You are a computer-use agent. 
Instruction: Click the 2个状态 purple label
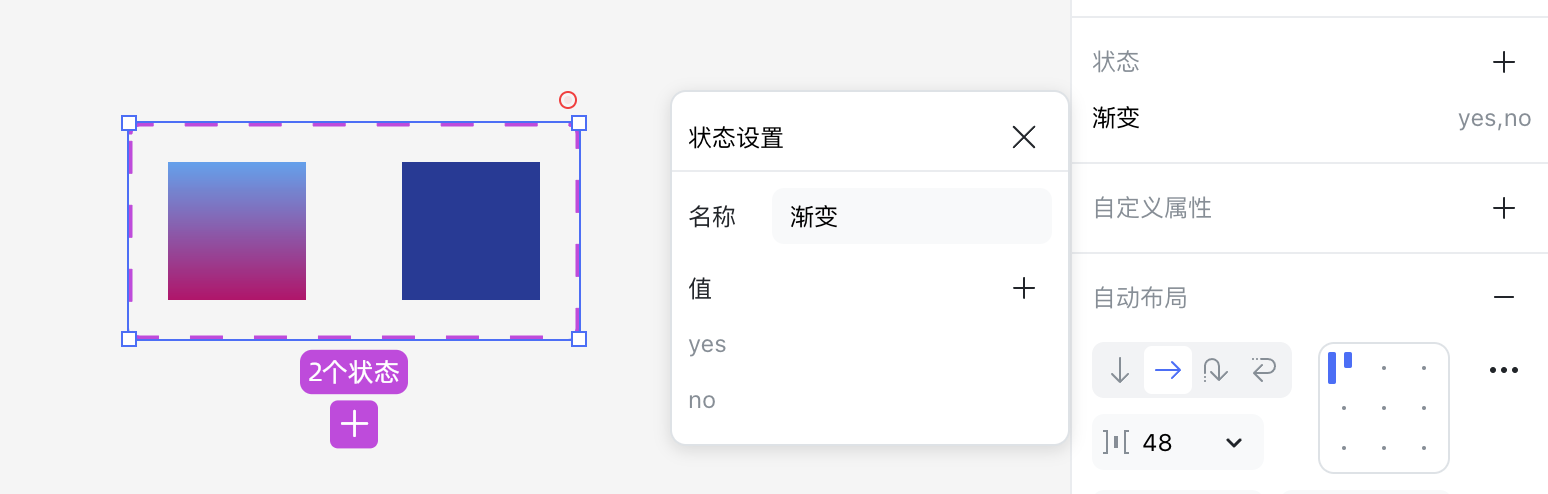(x=354, y=372)
